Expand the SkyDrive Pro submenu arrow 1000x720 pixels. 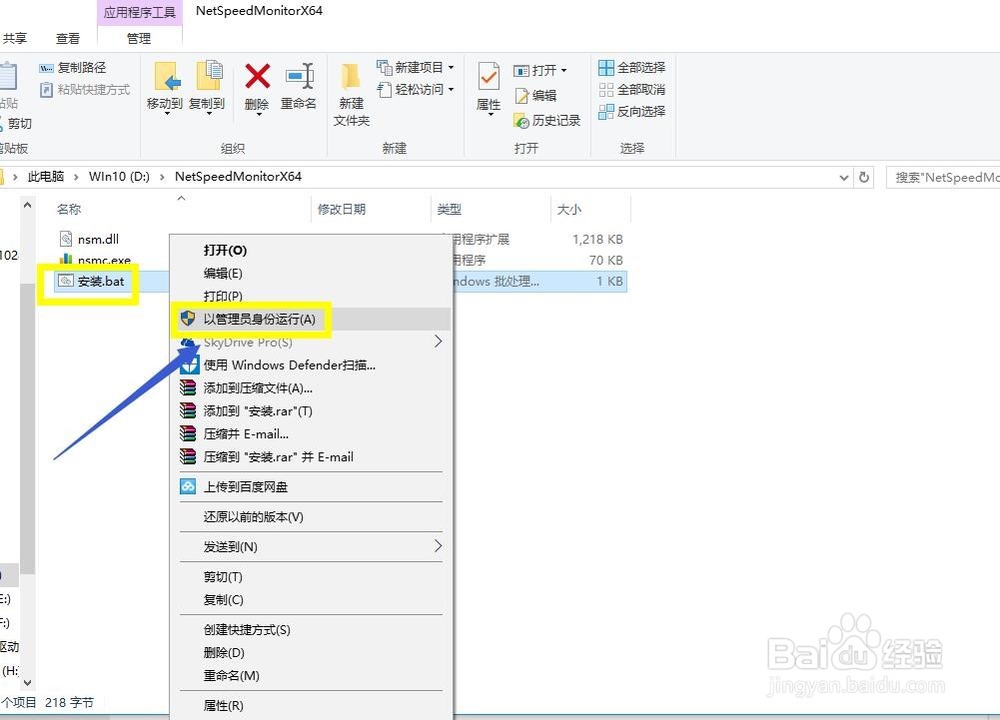tap(438, 341)
